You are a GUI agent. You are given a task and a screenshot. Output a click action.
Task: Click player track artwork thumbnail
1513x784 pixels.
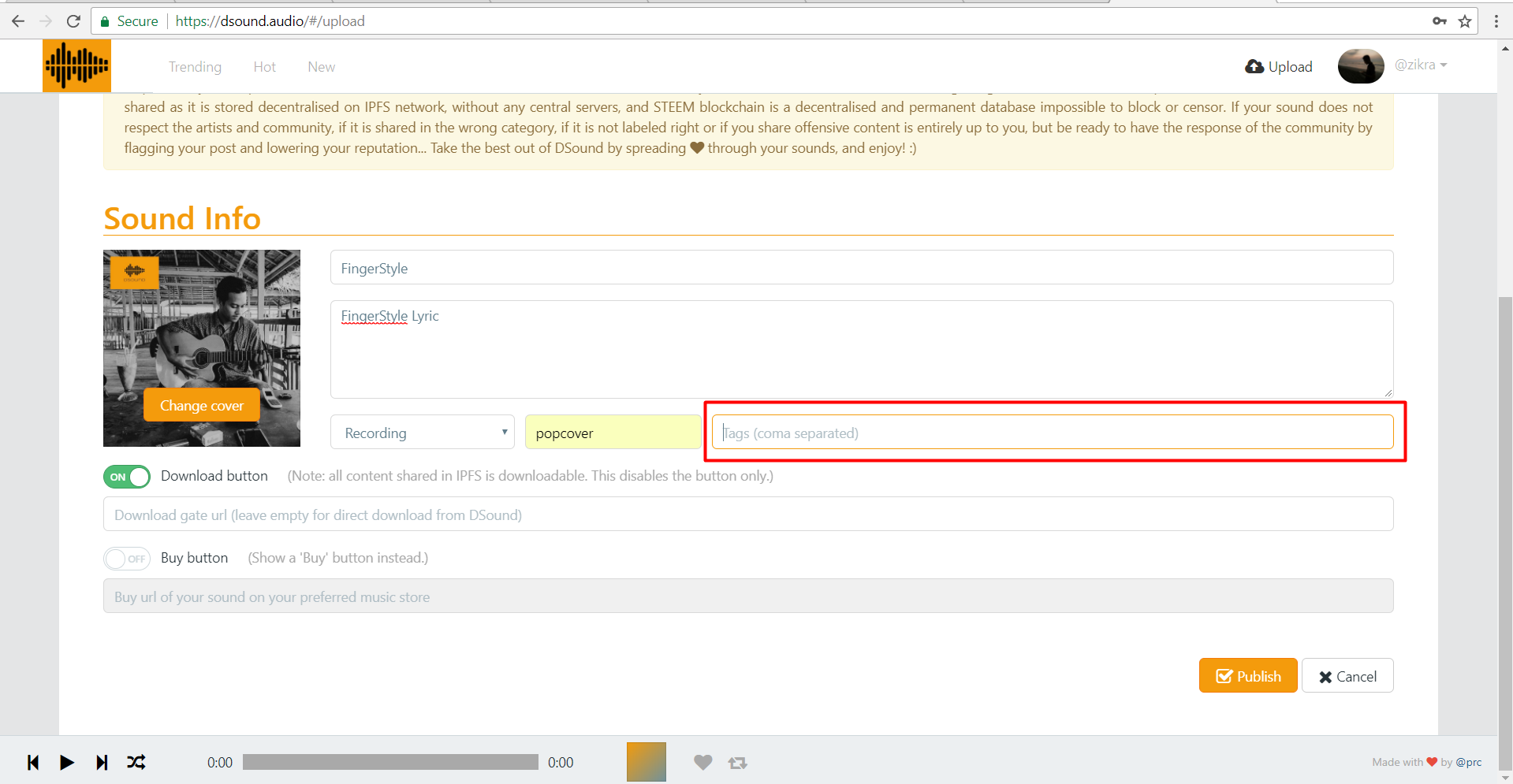647,762
